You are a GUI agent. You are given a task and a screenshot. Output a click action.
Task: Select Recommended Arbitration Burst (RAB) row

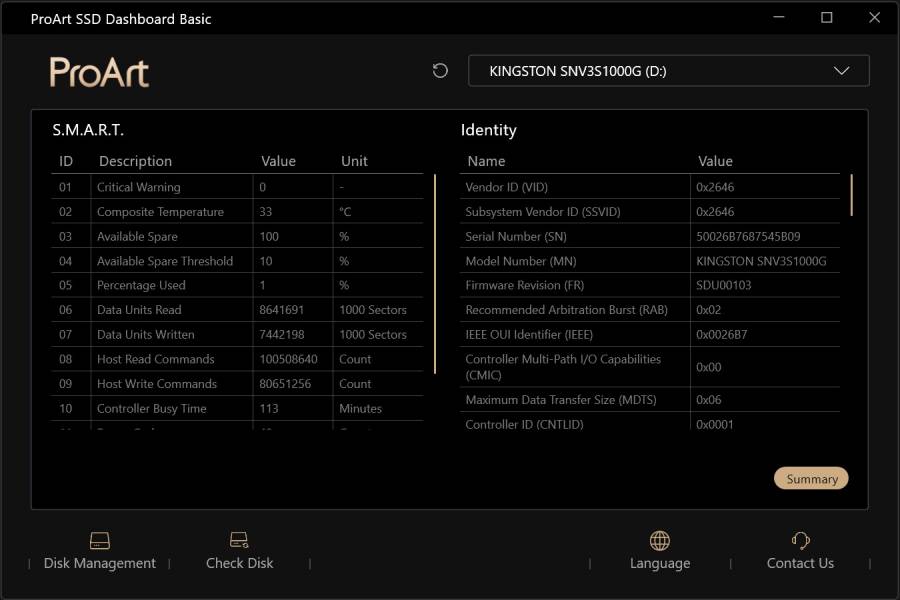pos(650,310)
